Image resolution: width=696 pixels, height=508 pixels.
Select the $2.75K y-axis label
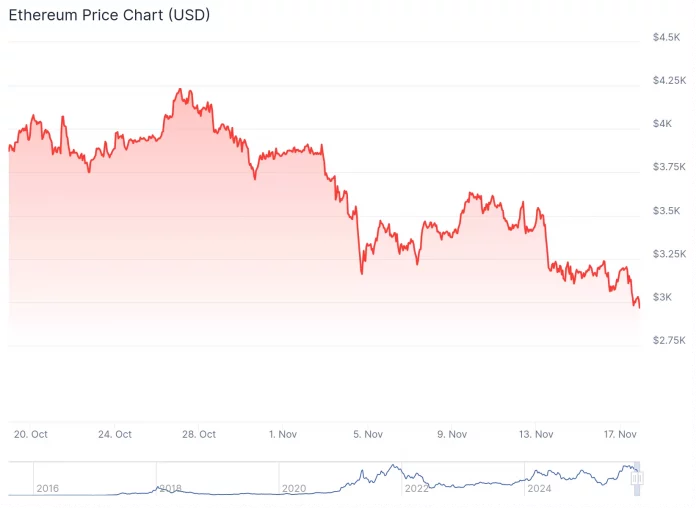pyautogui.click(x=669, y=340)
